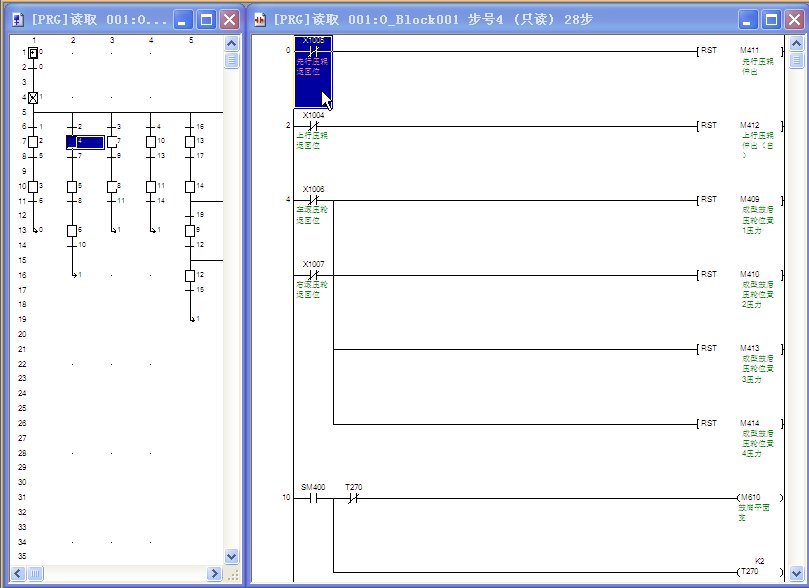Click the X1004 normally-closed contact
Image resolution: width=809 pixels, height=588 pixels.
coord(312,126)
